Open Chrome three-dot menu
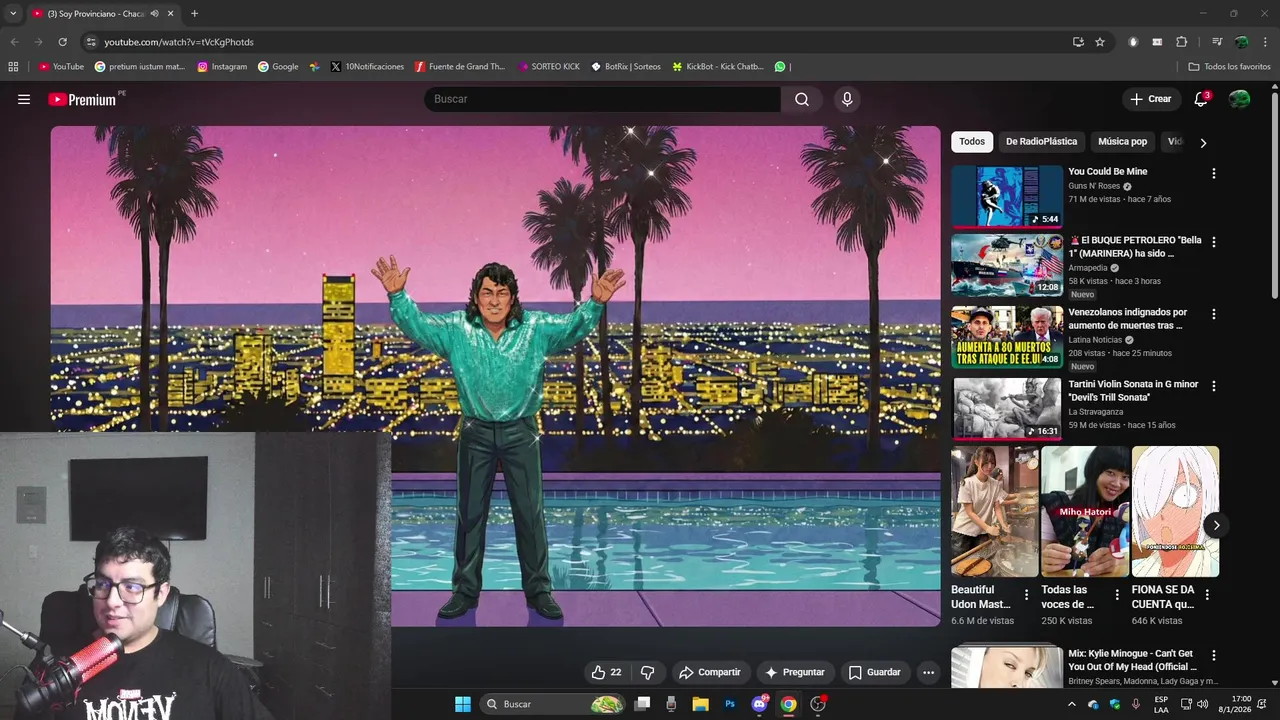The height and width of the screenshot is (720, 1280). 1265,42
